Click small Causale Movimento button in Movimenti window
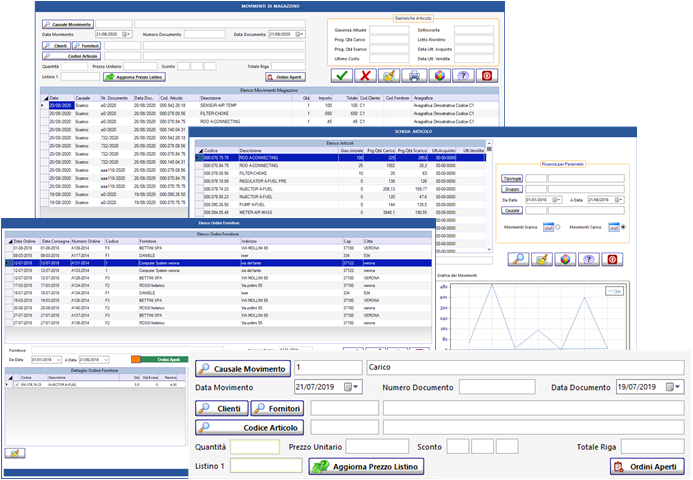The image size is (693, 480). (68, 24)
